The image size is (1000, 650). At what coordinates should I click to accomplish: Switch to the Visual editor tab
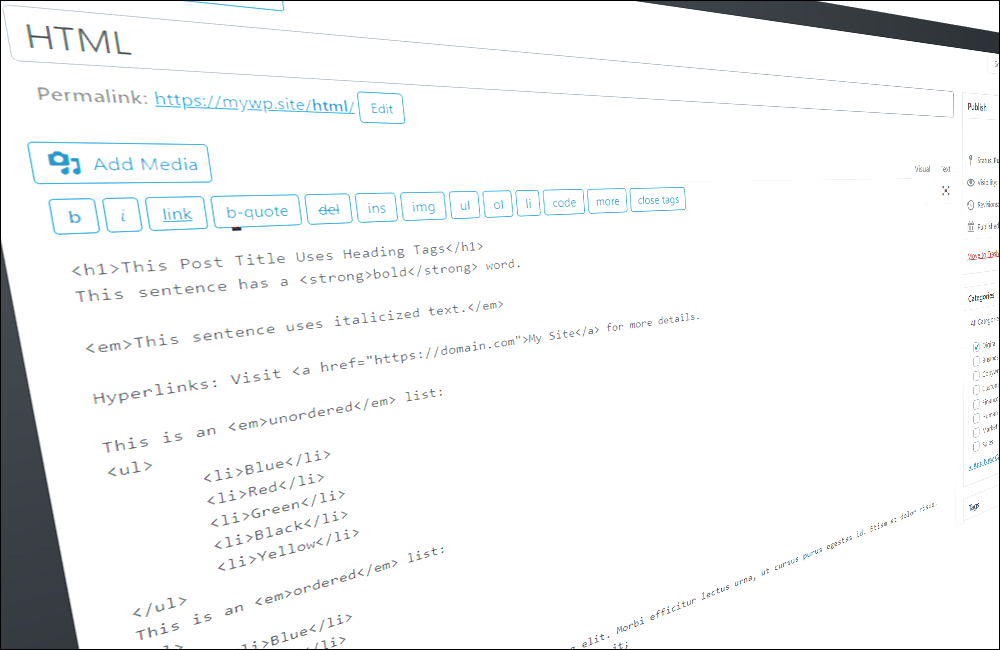point(922,169)
